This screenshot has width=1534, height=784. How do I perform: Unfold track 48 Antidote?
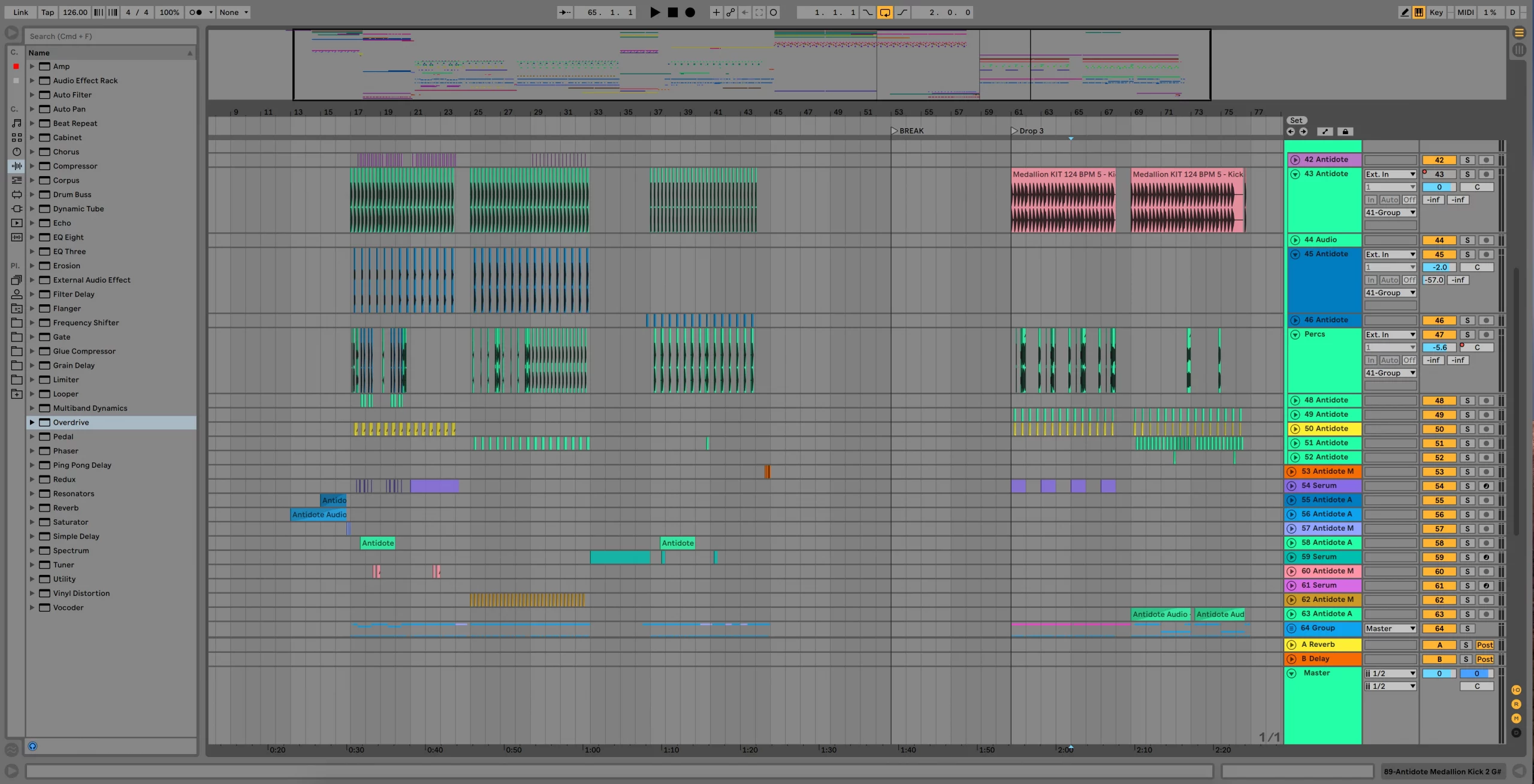[x=1295, y=400]
